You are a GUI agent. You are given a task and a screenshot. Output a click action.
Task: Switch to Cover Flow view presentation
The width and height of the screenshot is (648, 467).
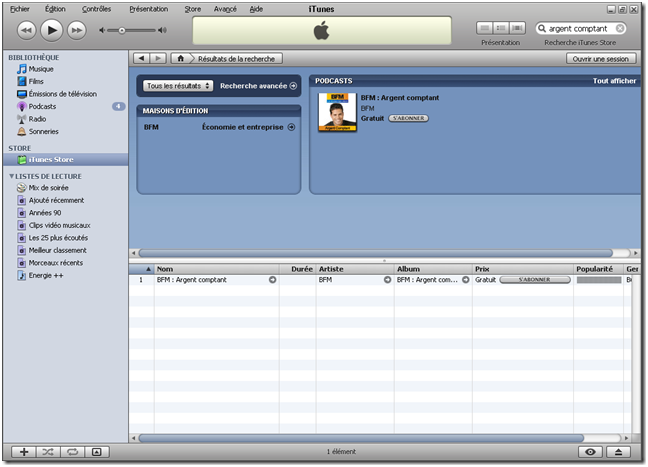[x=517, y=28]
